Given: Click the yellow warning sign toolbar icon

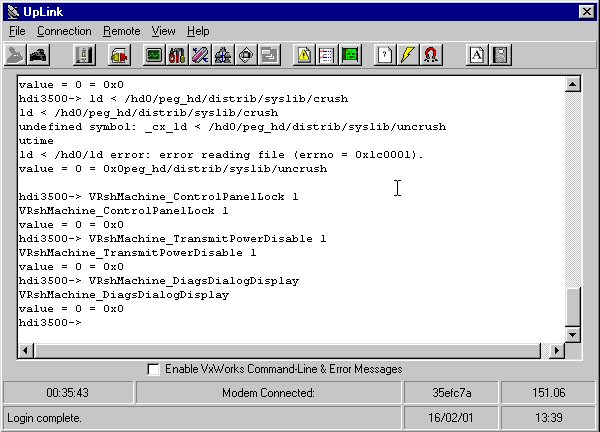Looking at the screenshot, I should pyautogui.click(x=303, y=55).
